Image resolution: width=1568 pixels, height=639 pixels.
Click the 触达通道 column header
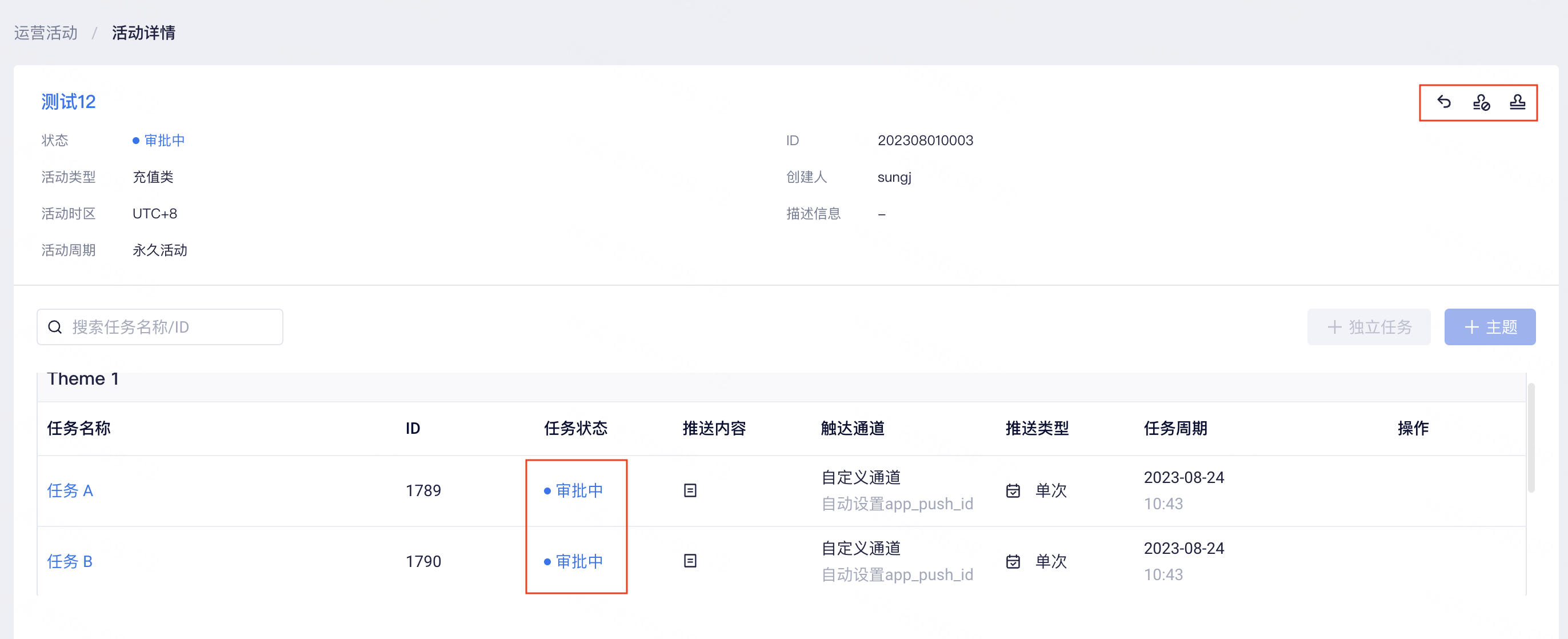[853, 429]
